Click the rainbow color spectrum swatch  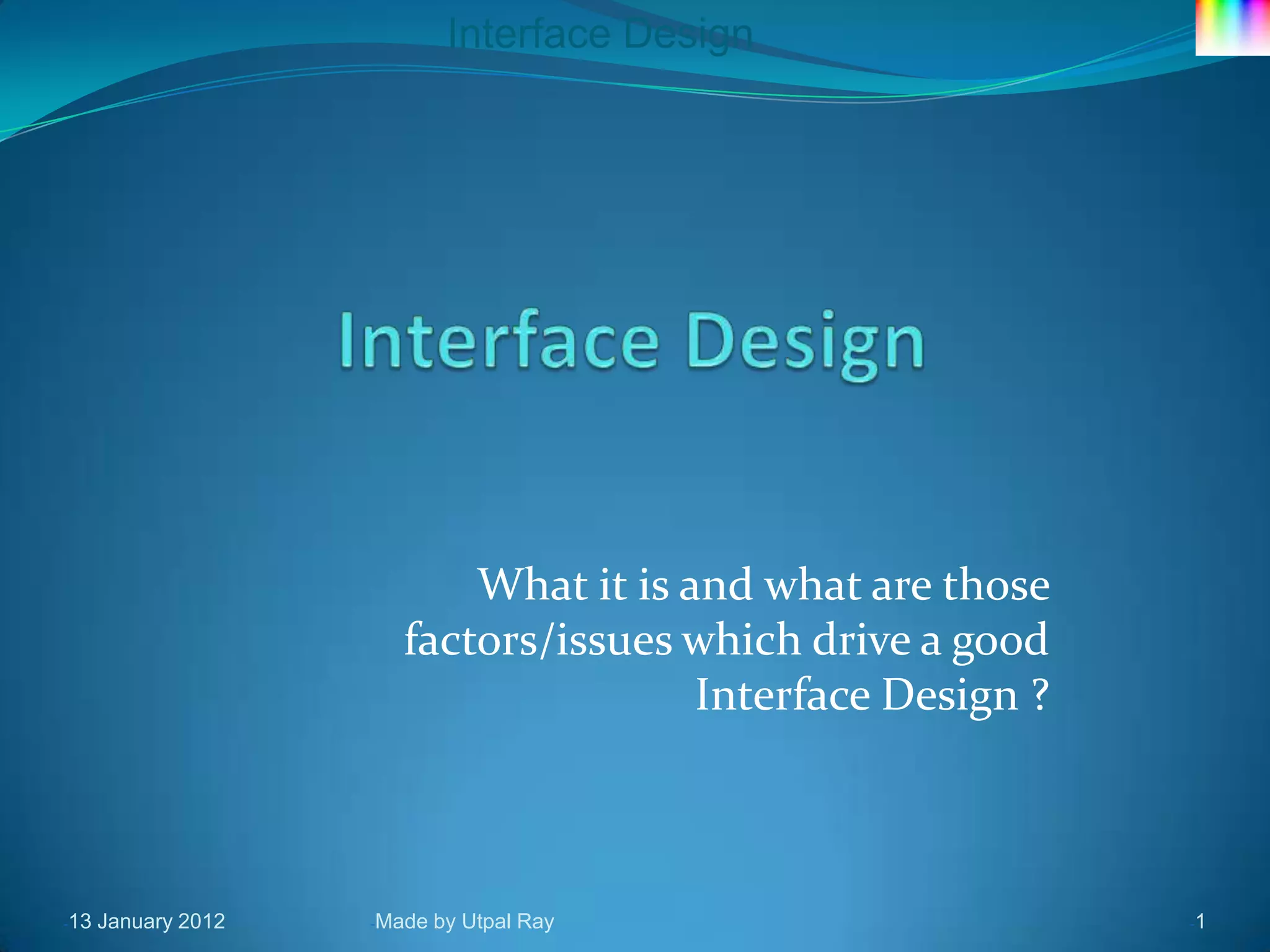(1232, 27)
